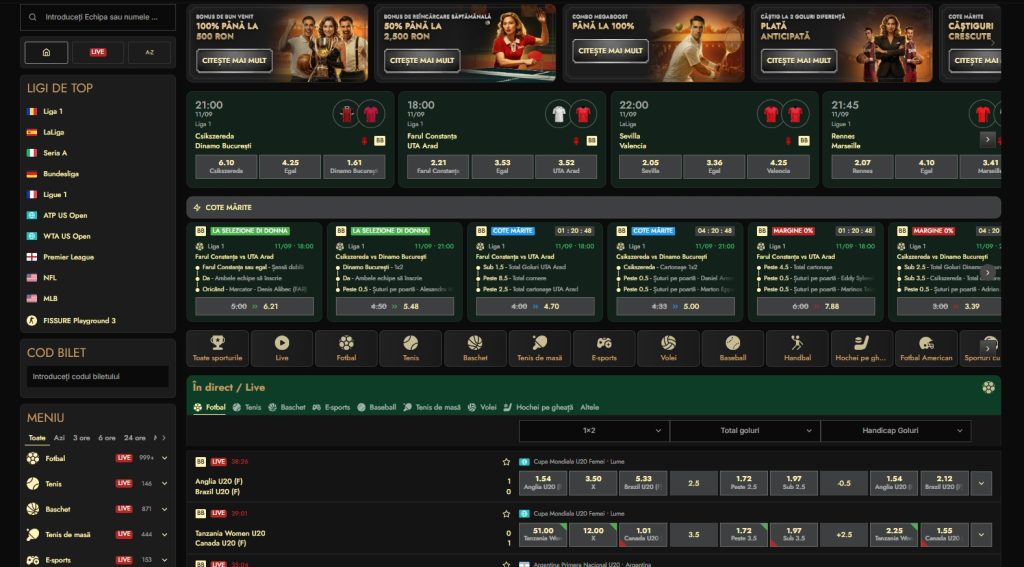This screenshot has height=567, width=1024.
Task: Click the home icon button in sidebar
Action: (x=46, y=52)
